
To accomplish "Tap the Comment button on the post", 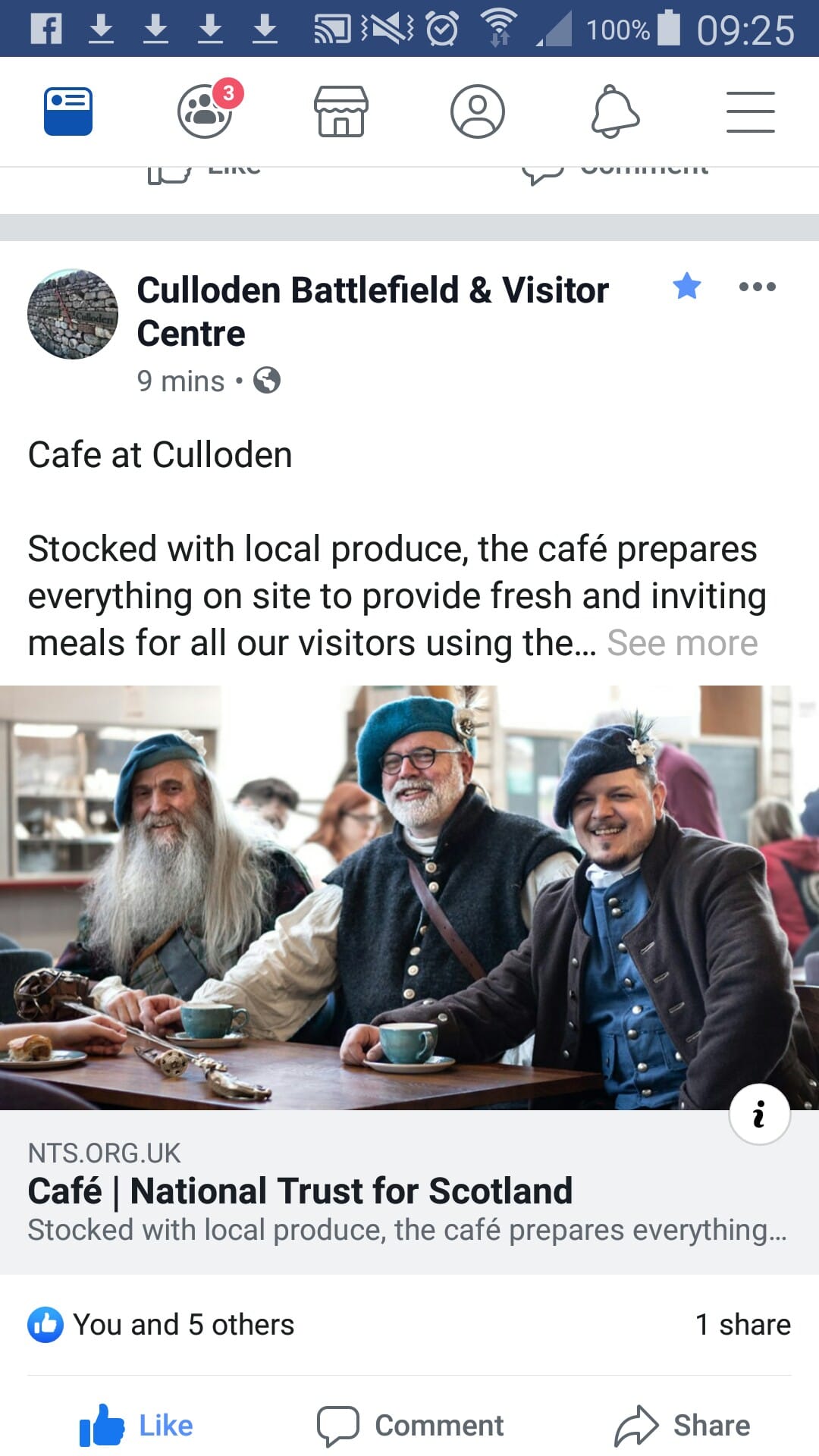I will click(x=410, y=1426).
